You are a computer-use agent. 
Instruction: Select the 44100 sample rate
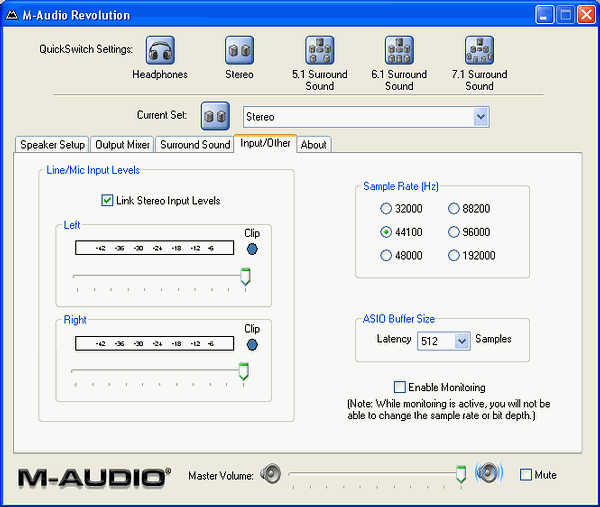[386, 232]
